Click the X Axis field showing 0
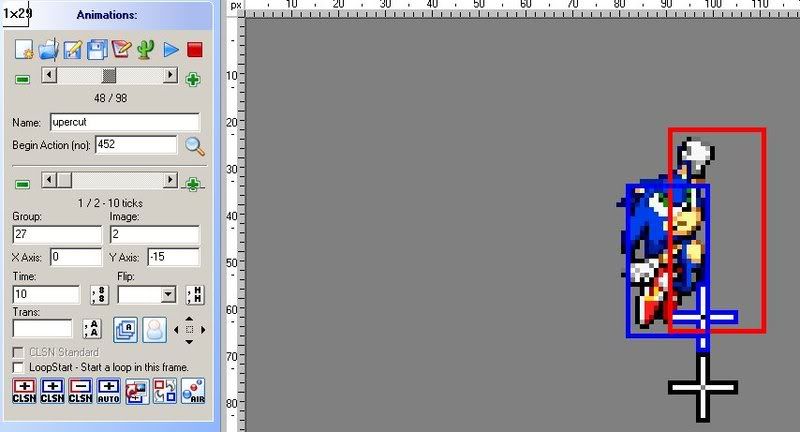Viewport: 800px width, 432px height. (x=76, y=257)
